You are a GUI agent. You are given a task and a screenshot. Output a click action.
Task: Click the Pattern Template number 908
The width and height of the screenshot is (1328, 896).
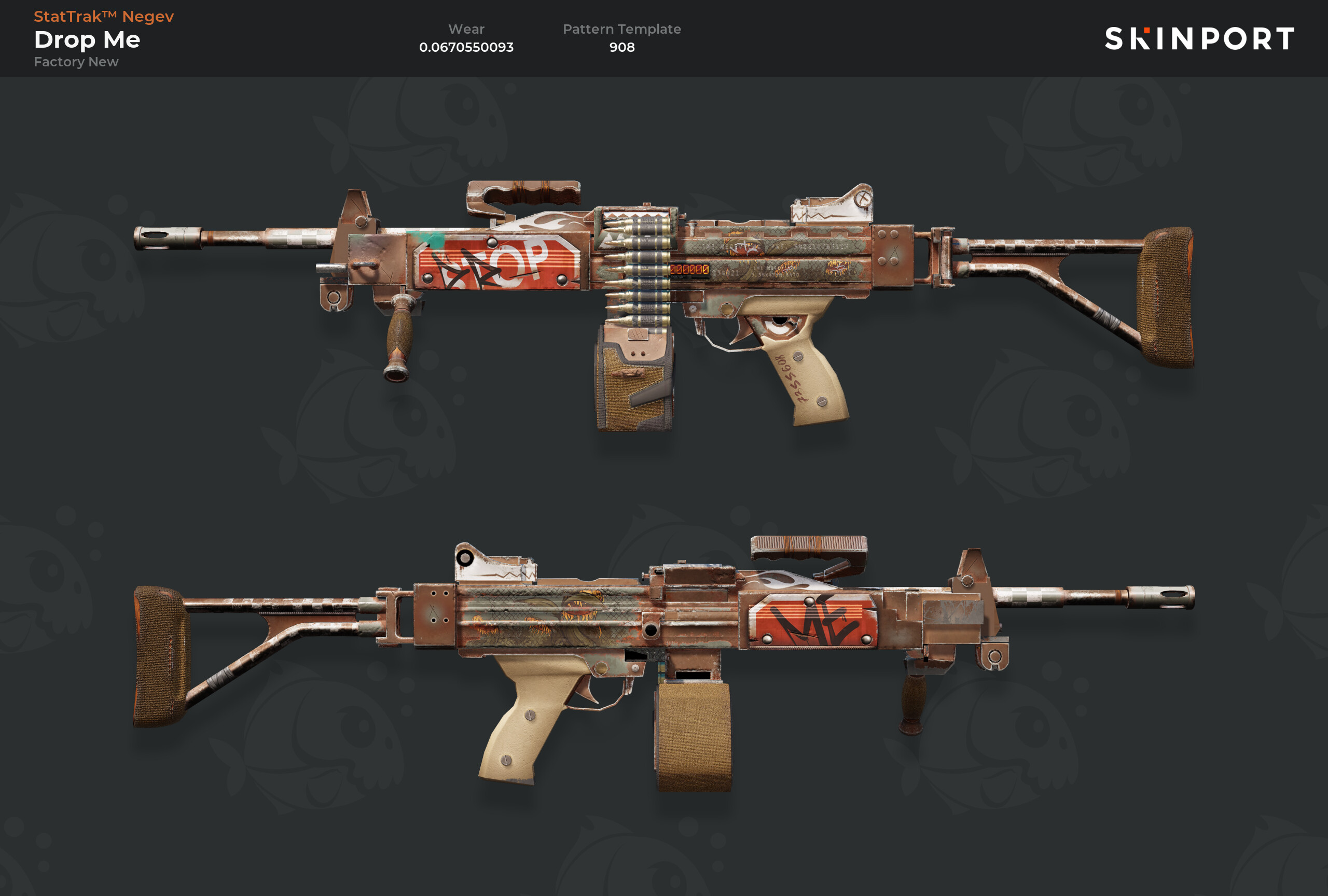coord(621,47)
